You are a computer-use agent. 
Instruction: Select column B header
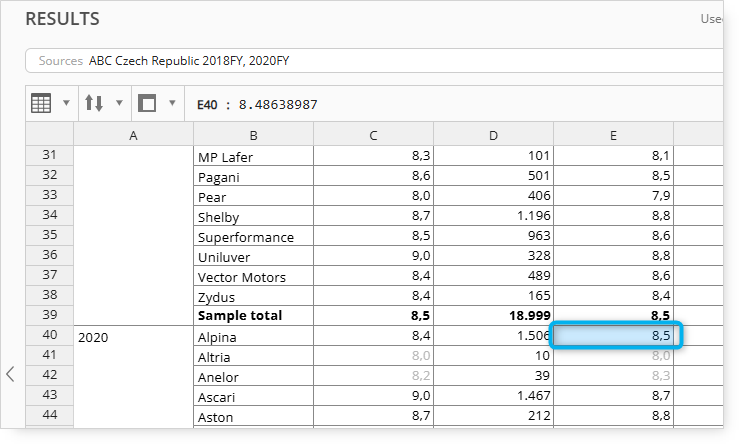coord(254,136)
